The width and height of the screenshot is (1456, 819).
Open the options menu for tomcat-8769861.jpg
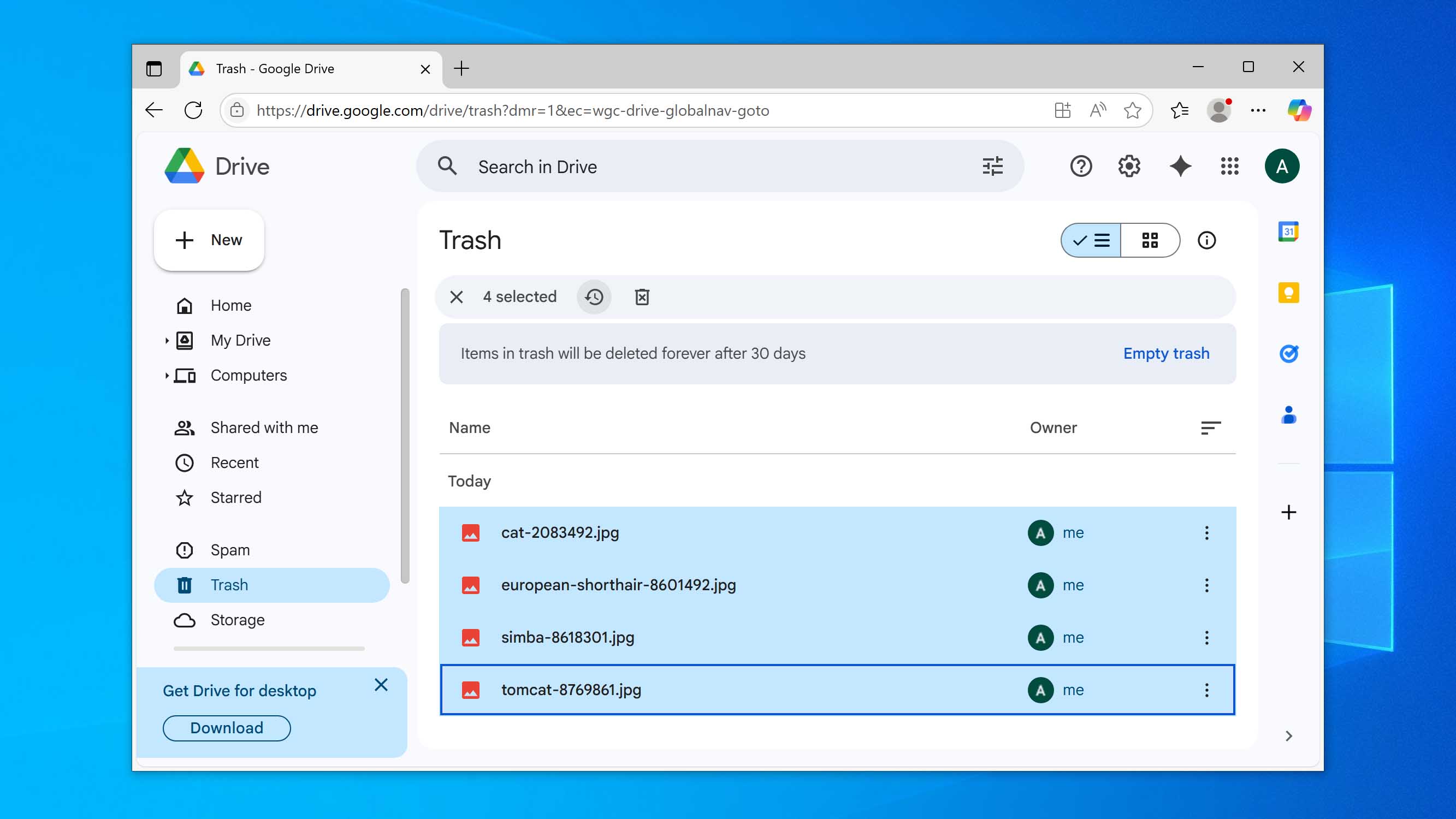point(1208,690)
